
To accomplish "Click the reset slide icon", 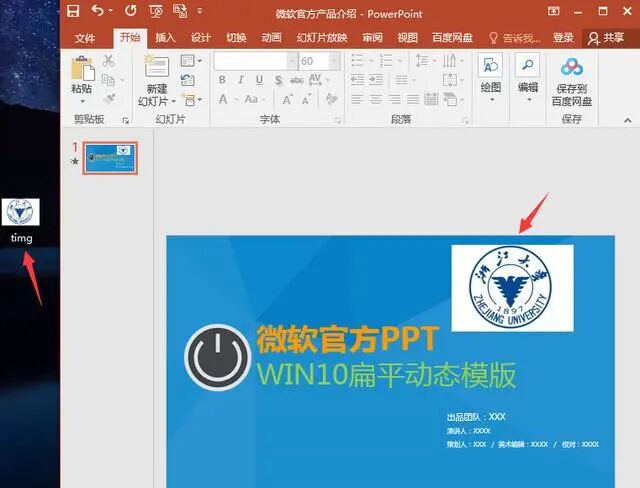I will click(x=188, y=80).
